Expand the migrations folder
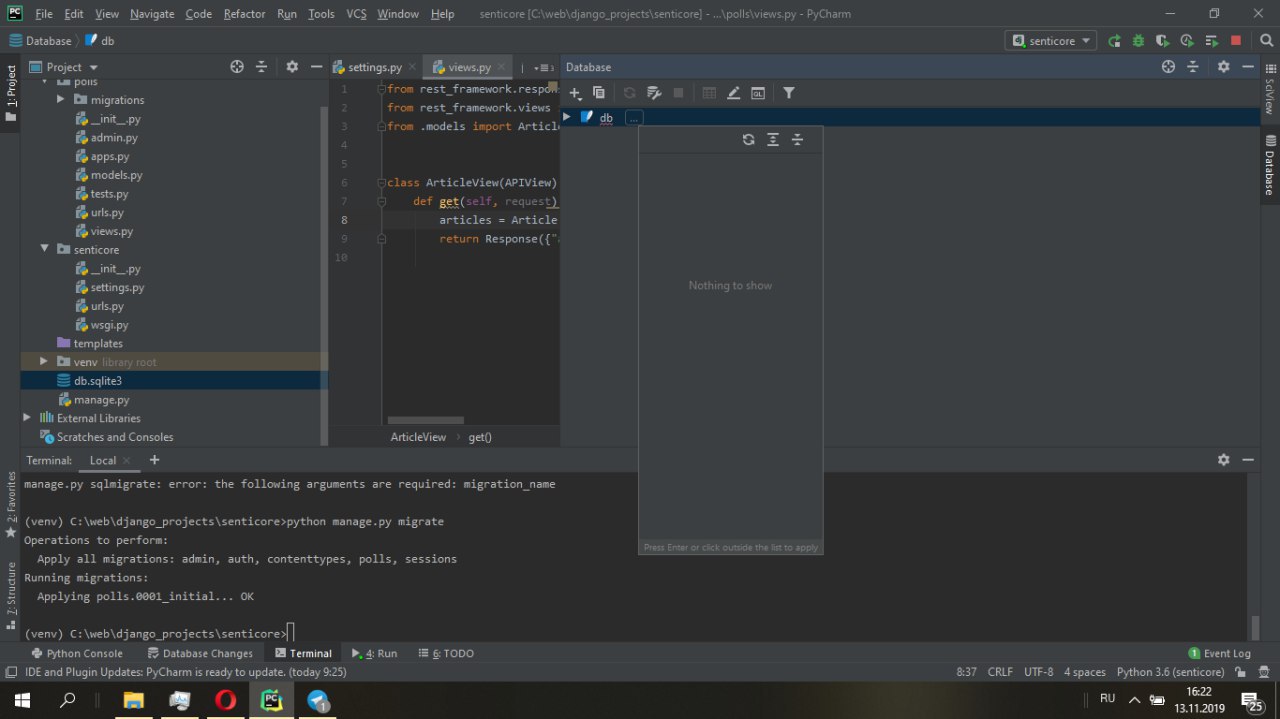The image size is (1280, 719). [x=60, y=100]
